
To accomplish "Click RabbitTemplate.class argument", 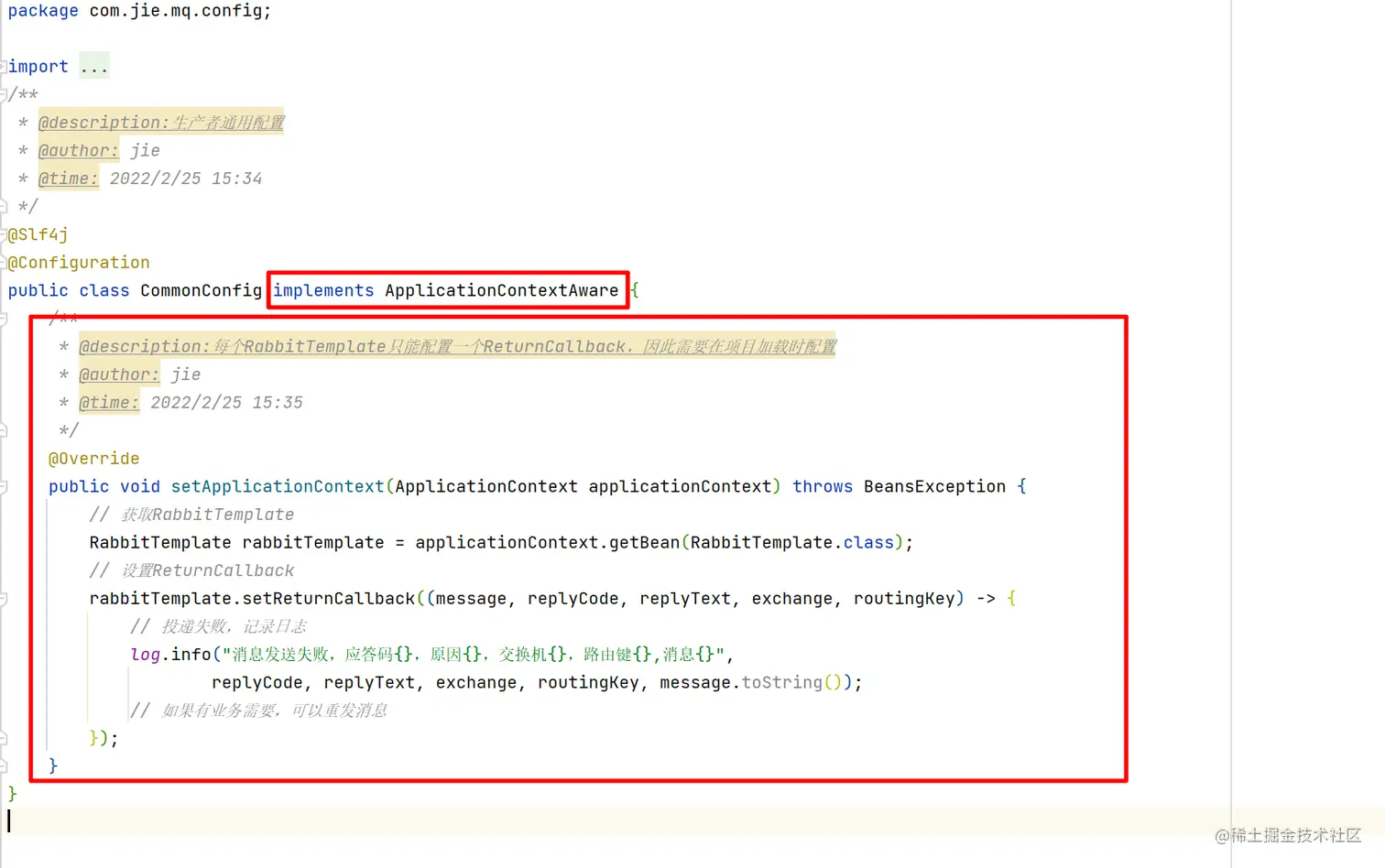I will (x=791, y=543).
